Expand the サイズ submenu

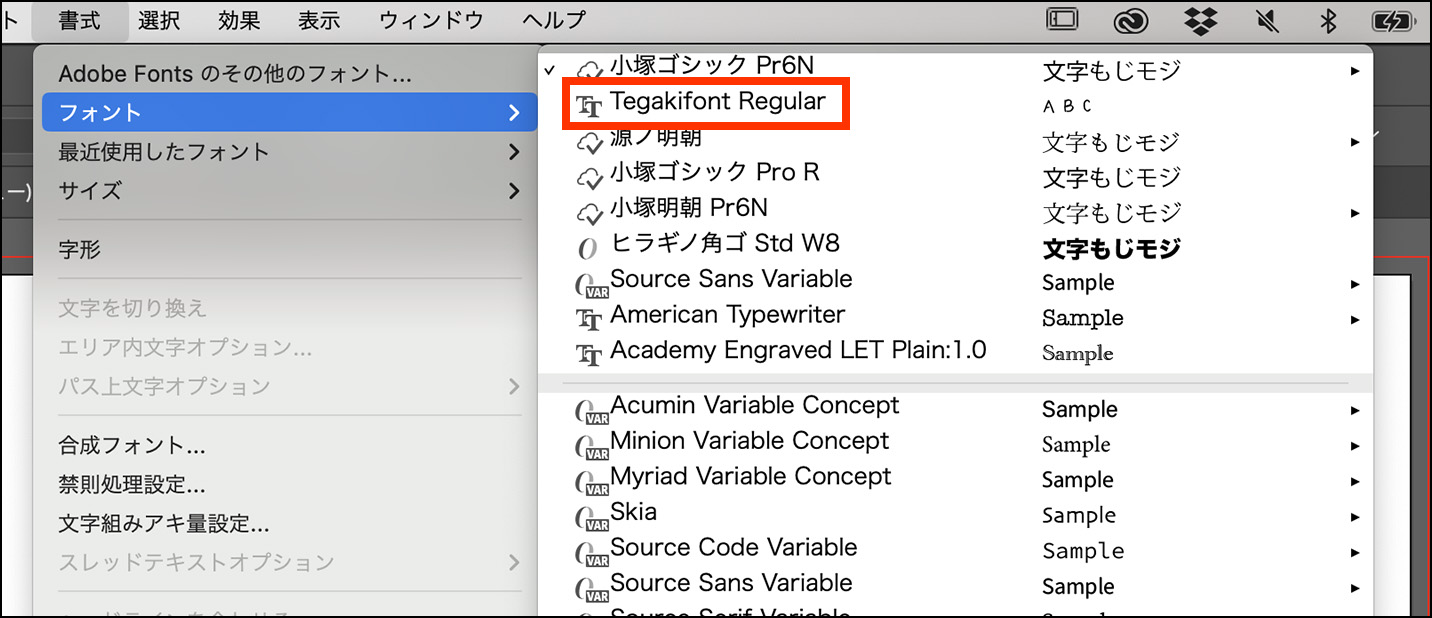click(283, 190)
